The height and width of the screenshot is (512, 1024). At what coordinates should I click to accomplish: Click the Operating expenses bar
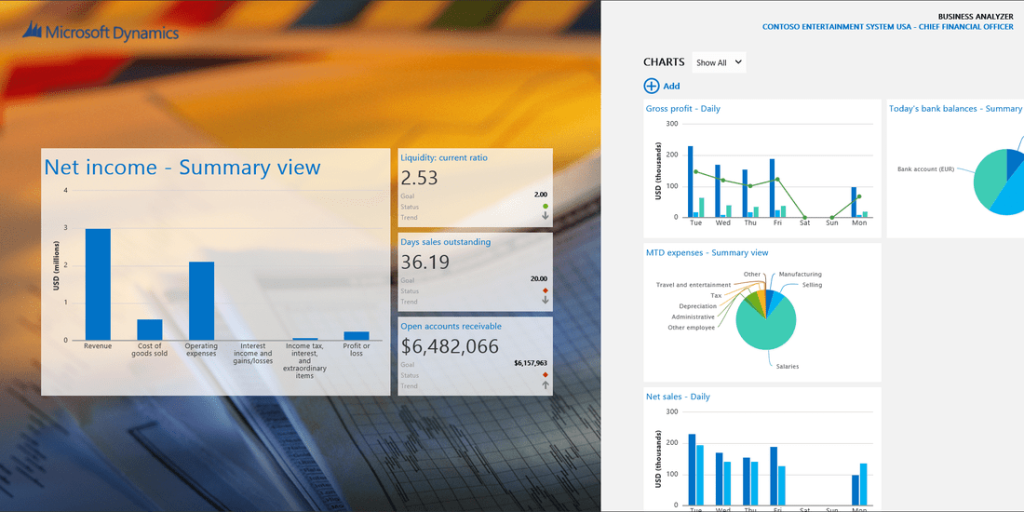[x=201, y=300]
